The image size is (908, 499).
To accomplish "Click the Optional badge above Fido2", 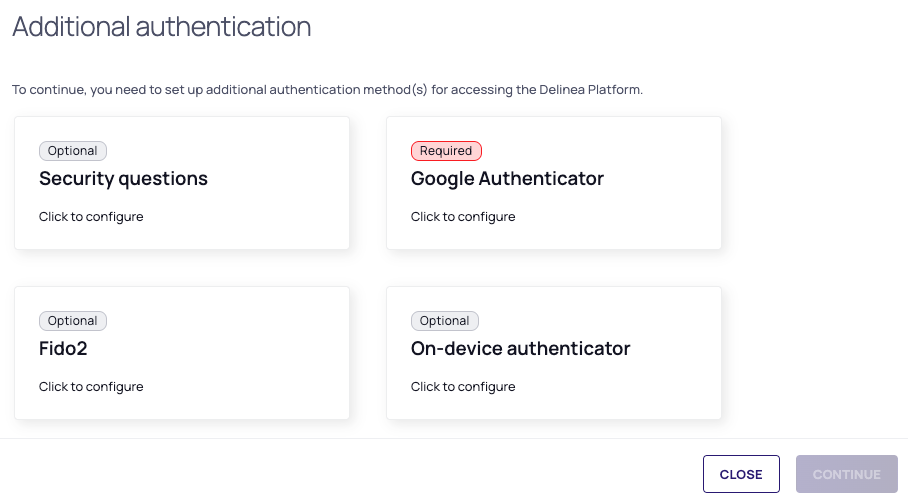I will click(x=73, y=321).
